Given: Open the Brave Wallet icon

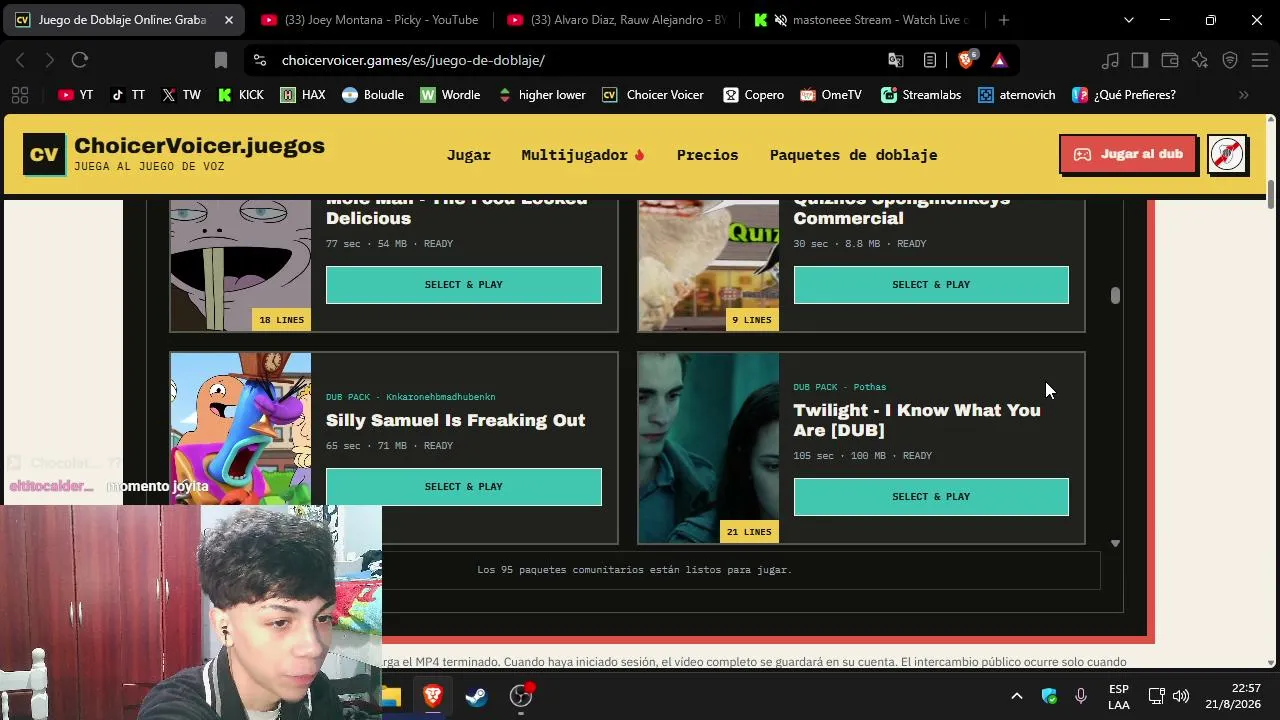Looking at the screenshot, I should point(1170,60).
